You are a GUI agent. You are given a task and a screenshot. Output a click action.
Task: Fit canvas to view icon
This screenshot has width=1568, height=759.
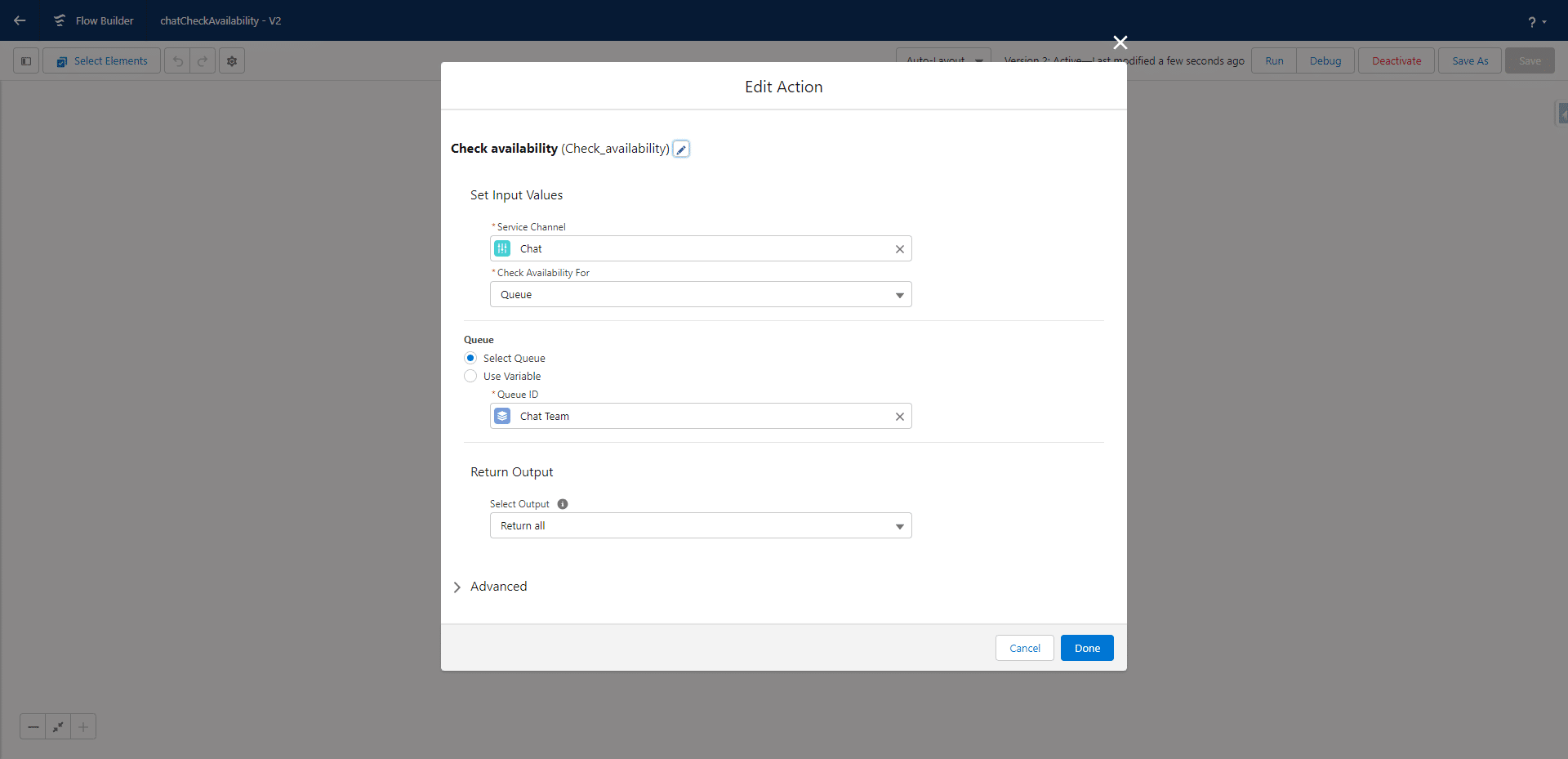tap(58, 726)
